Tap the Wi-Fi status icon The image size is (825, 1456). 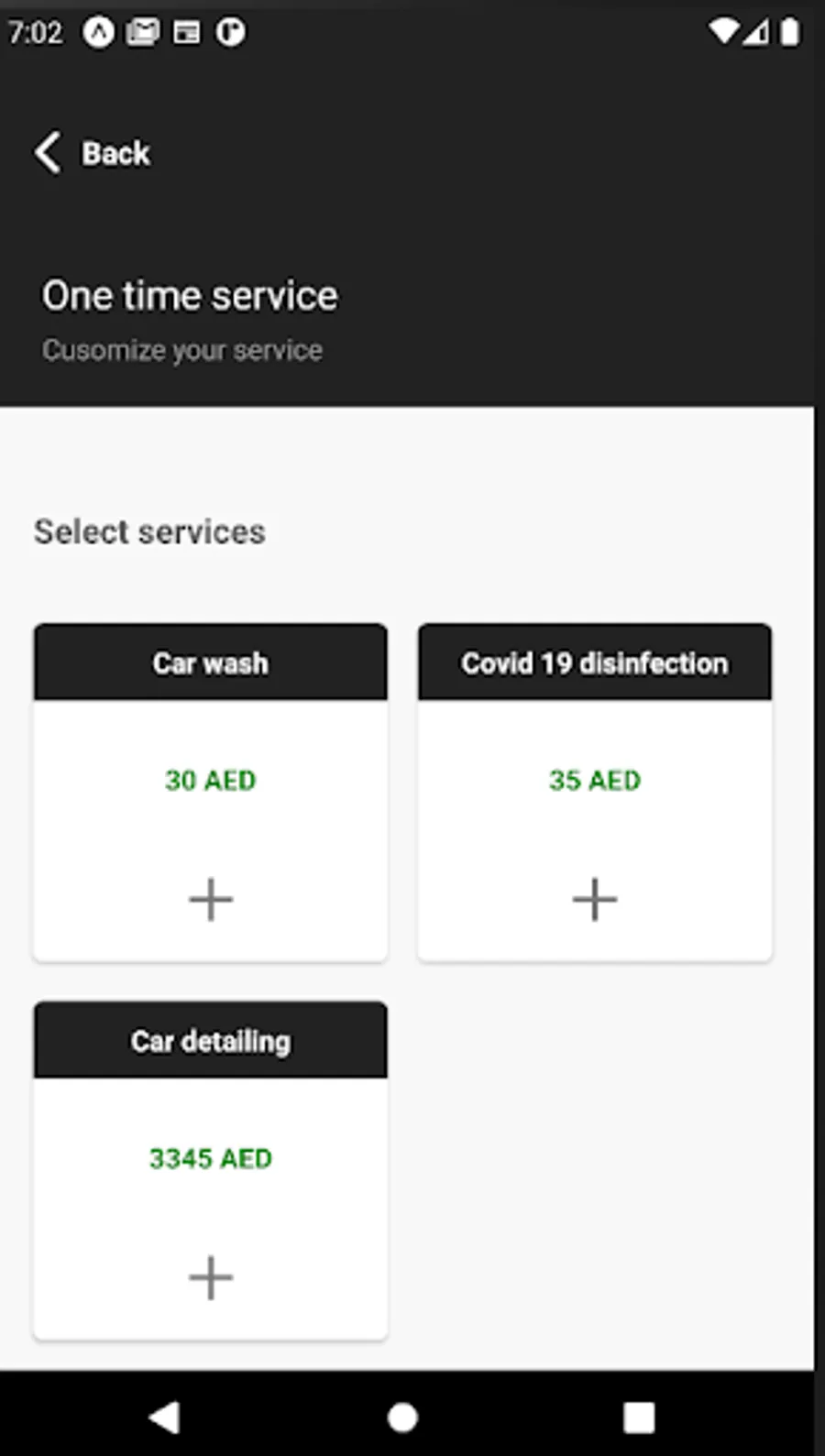723,32
